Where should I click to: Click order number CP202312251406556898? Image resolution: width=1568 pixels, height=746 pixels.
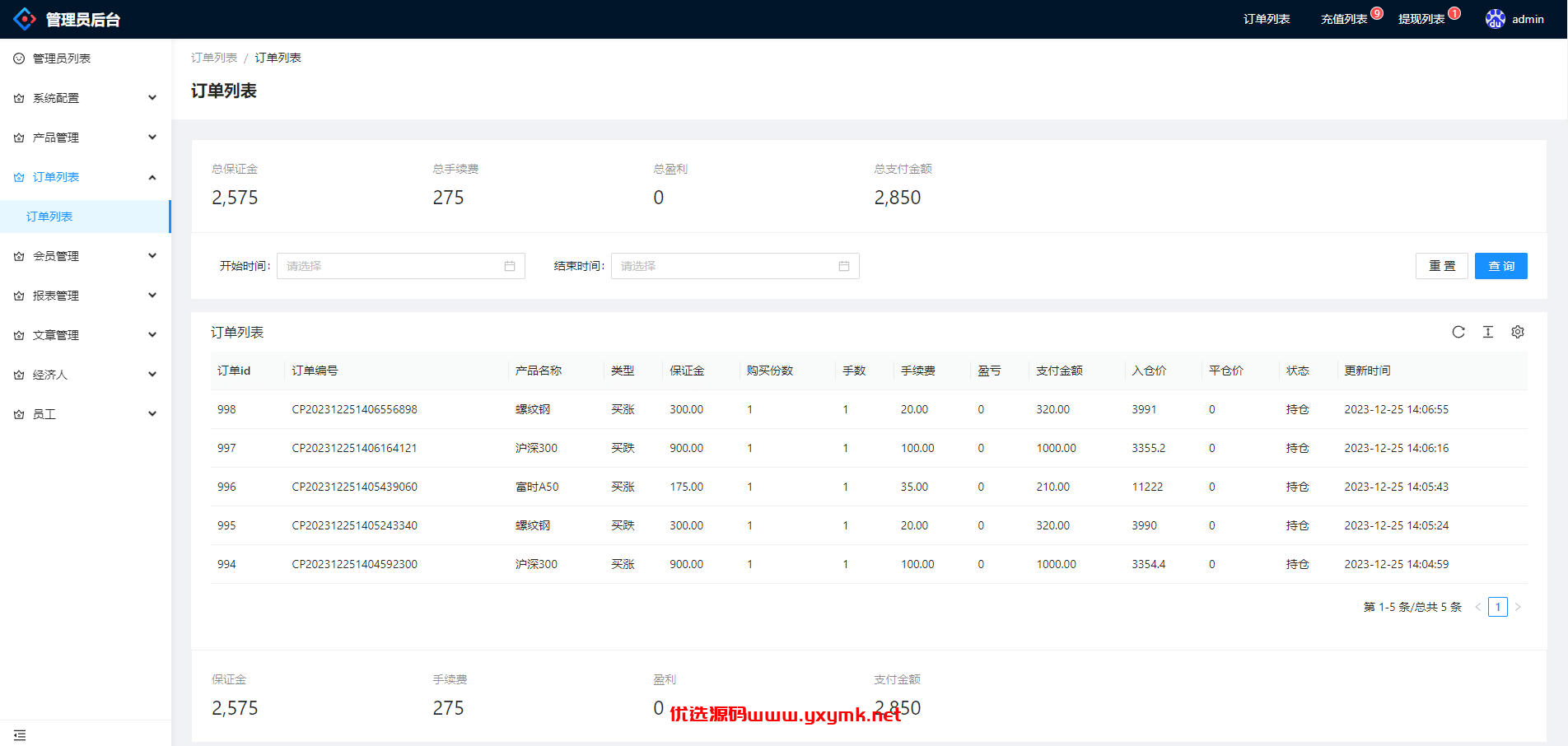[x=355, y=409]
